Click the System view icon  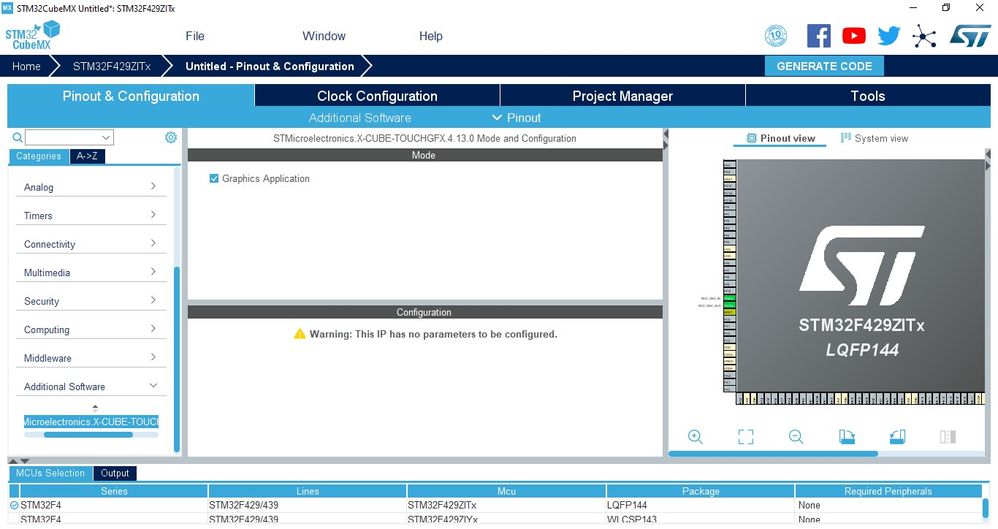[x=846, y=138]
